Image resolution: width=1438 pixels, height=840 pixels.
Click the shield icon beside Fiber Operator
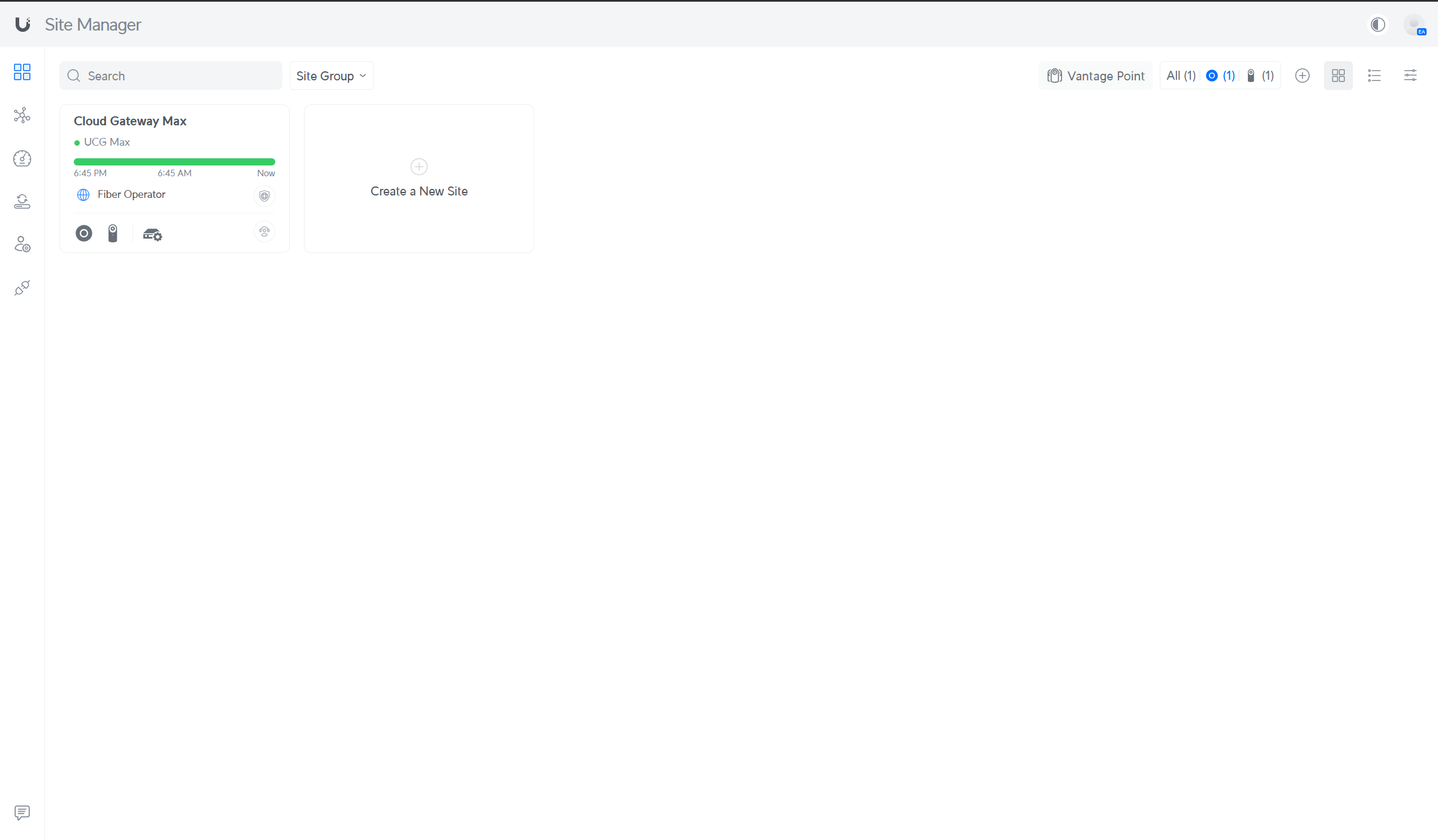click(264, 195)
